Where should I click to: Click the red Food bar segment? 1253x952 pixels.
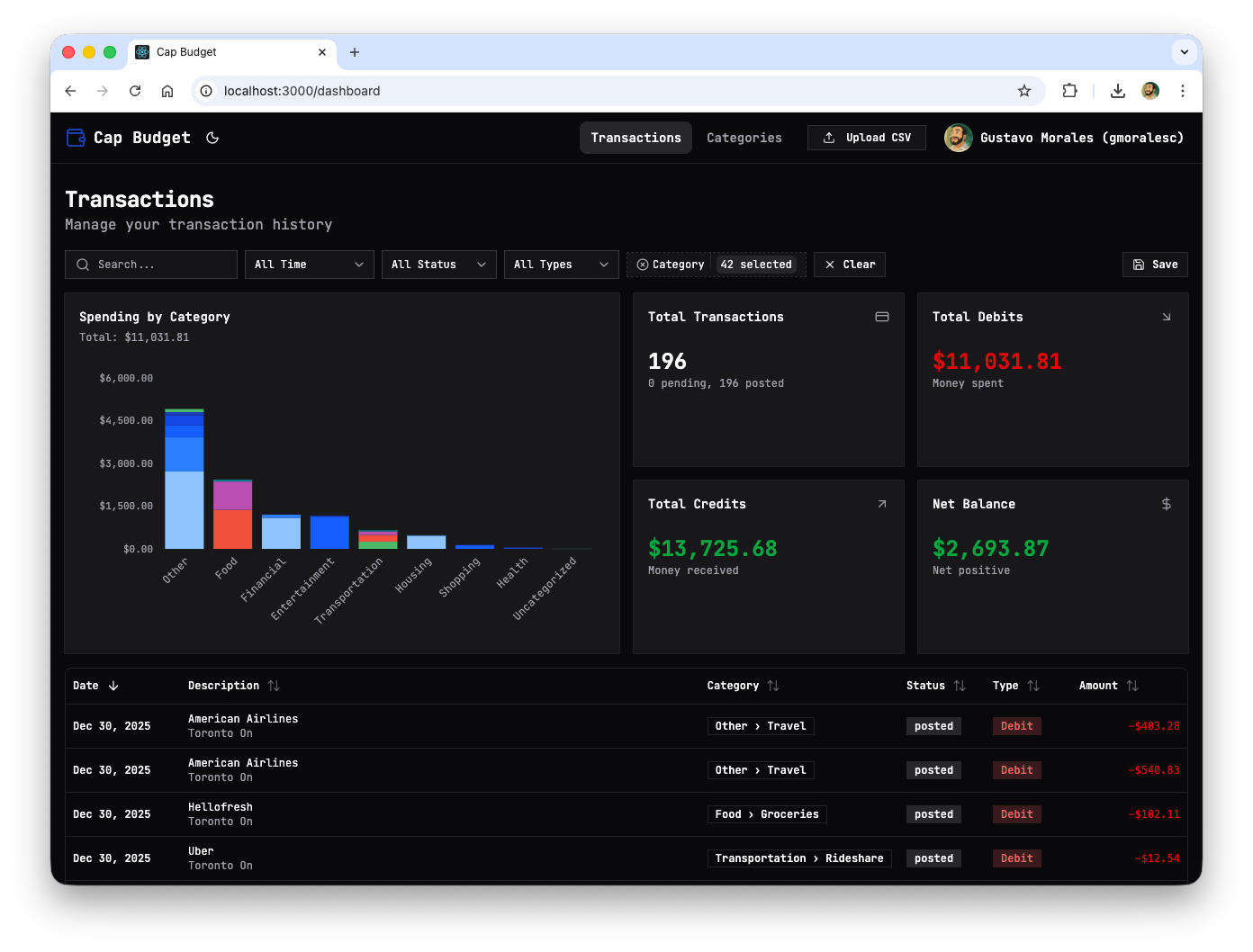[232, 530]
